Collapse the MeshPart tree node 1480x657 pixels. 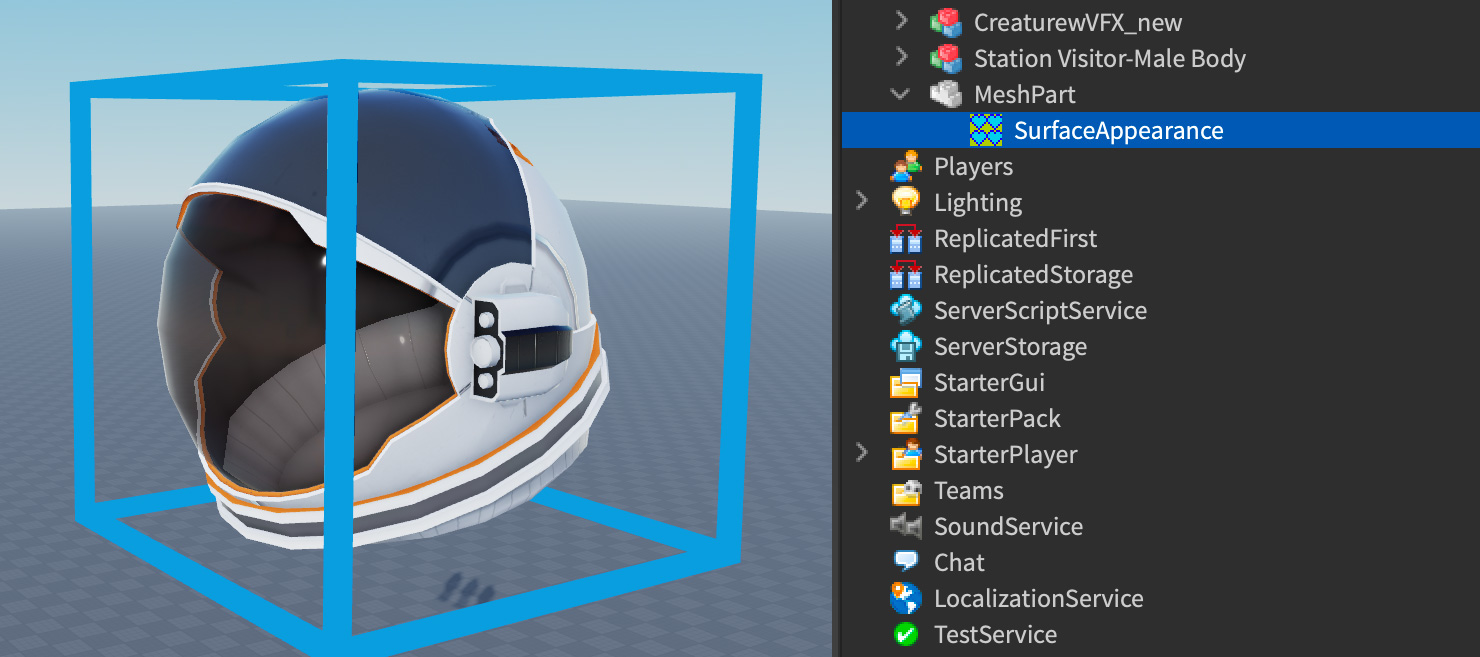(x=901, y=94)
